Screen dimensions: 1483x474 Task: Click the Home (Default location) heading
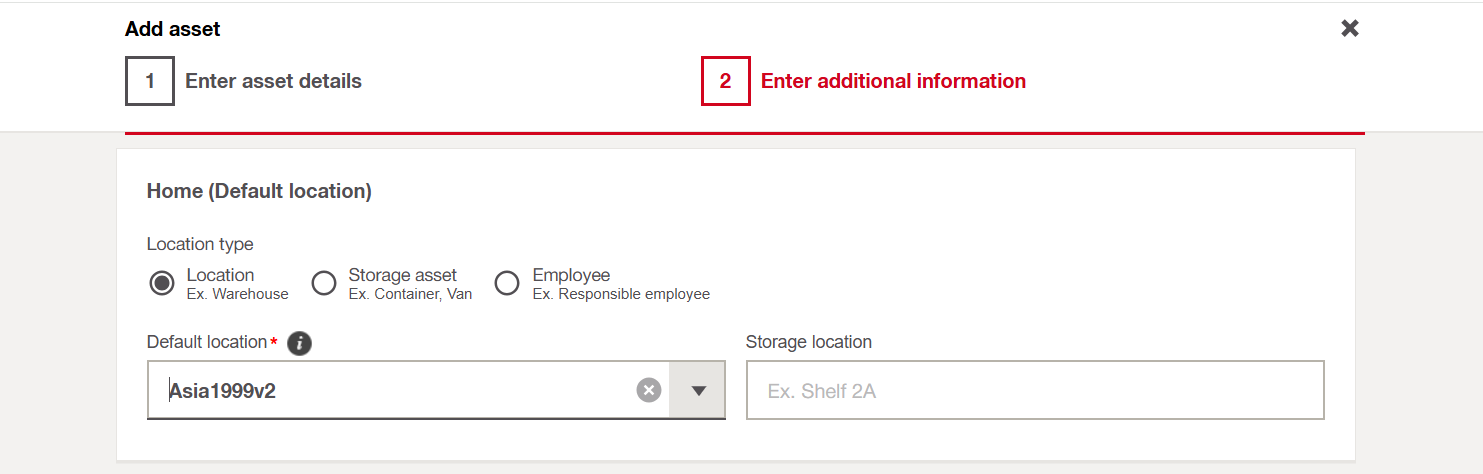click(259, 191)
